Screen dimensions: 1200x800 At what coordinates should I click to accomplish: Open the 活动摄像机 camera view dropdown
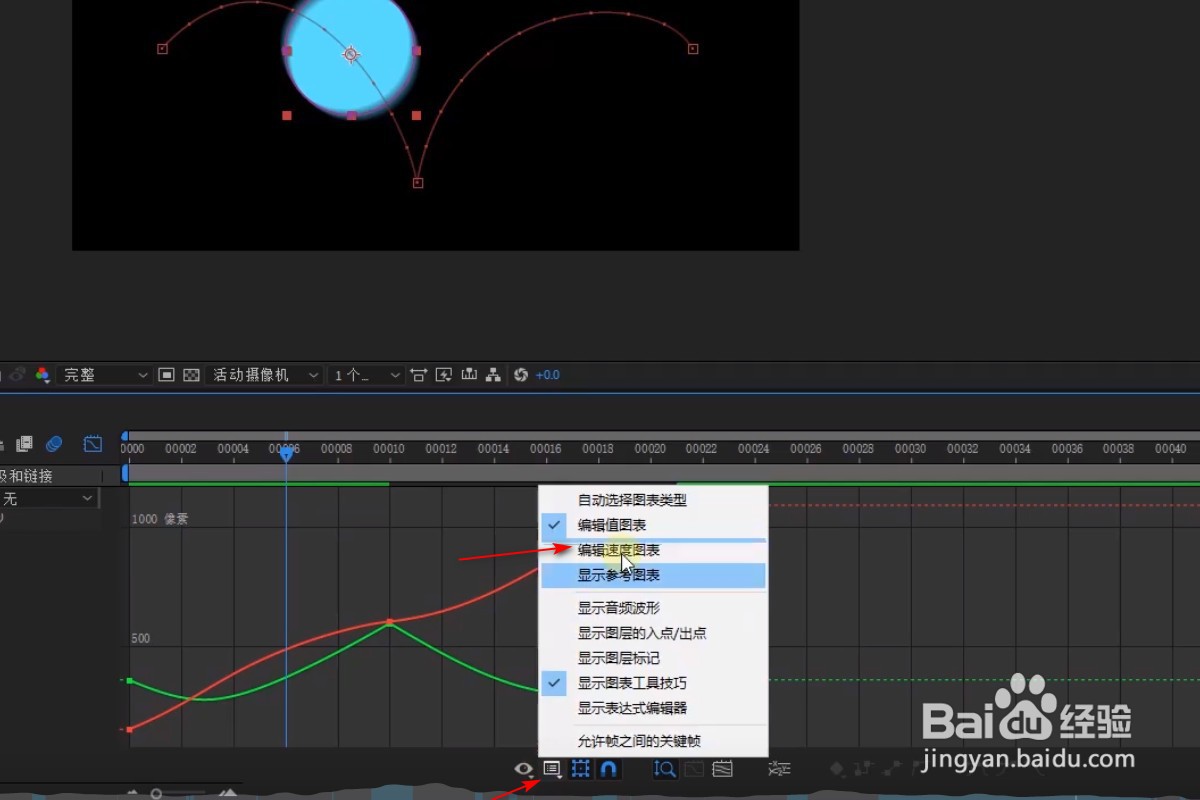(264, 375)
